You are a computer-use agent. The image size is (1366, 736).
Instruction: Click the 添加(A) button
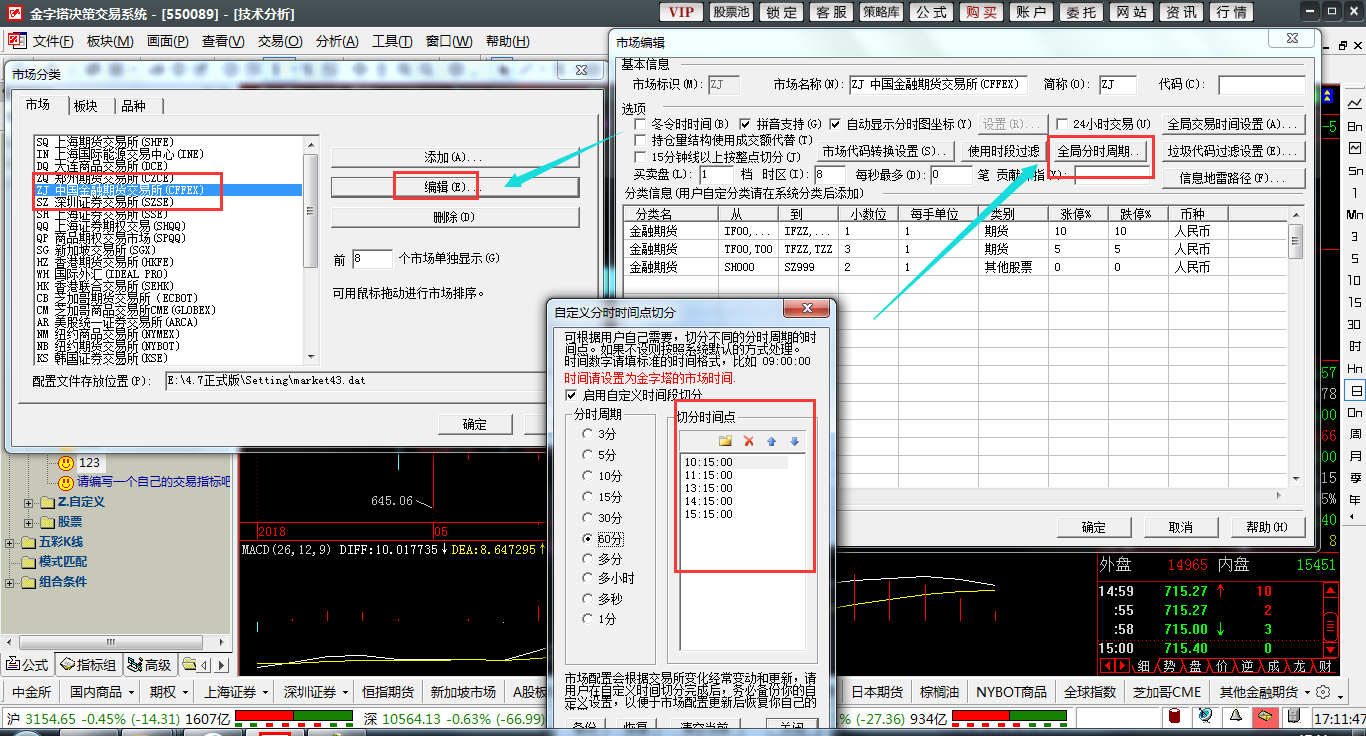coord(455,157)
